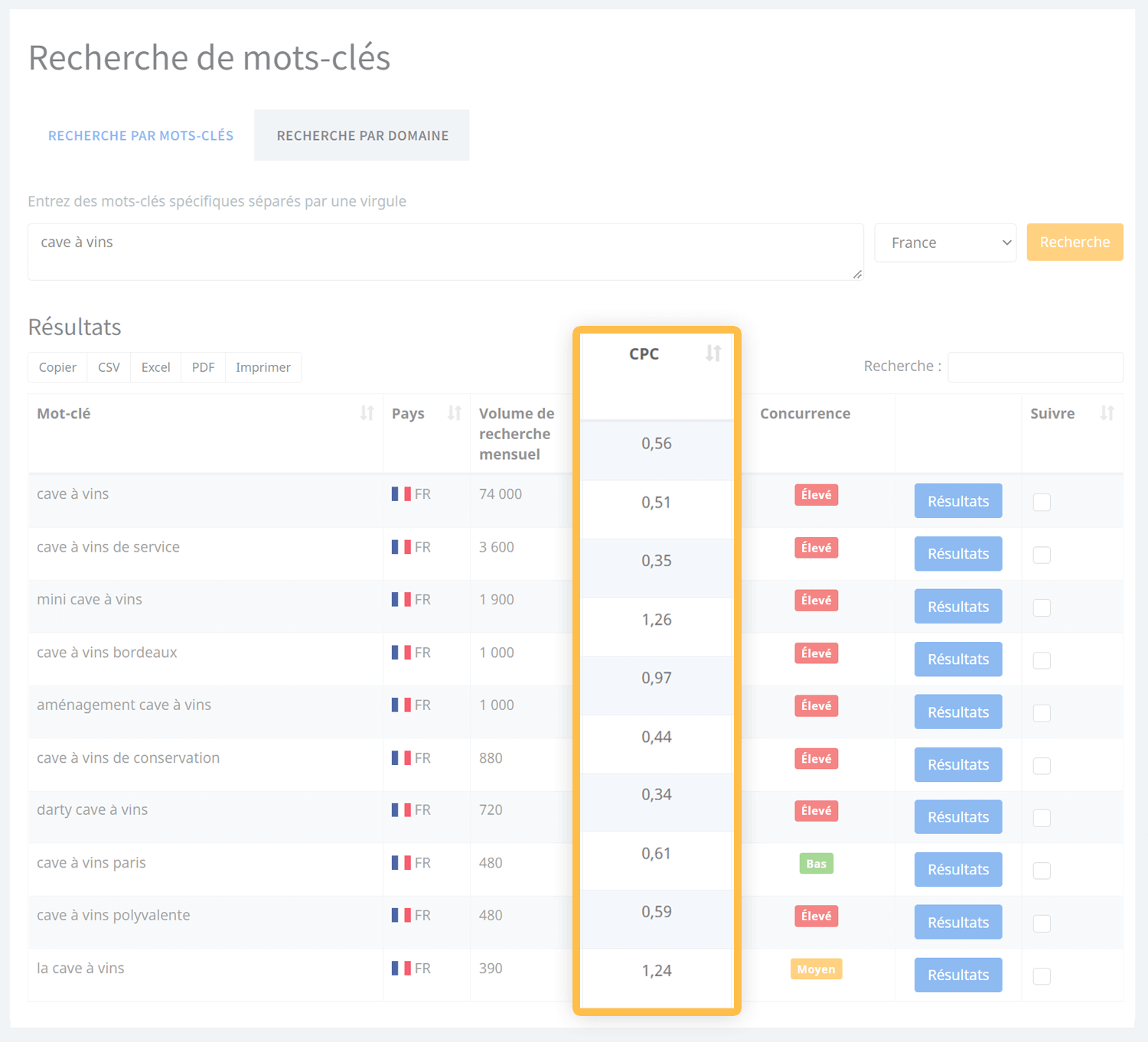The width and height of the screenshot is (1148, 1042).
Task: Export the table as CSV
Action: (109, 367)
